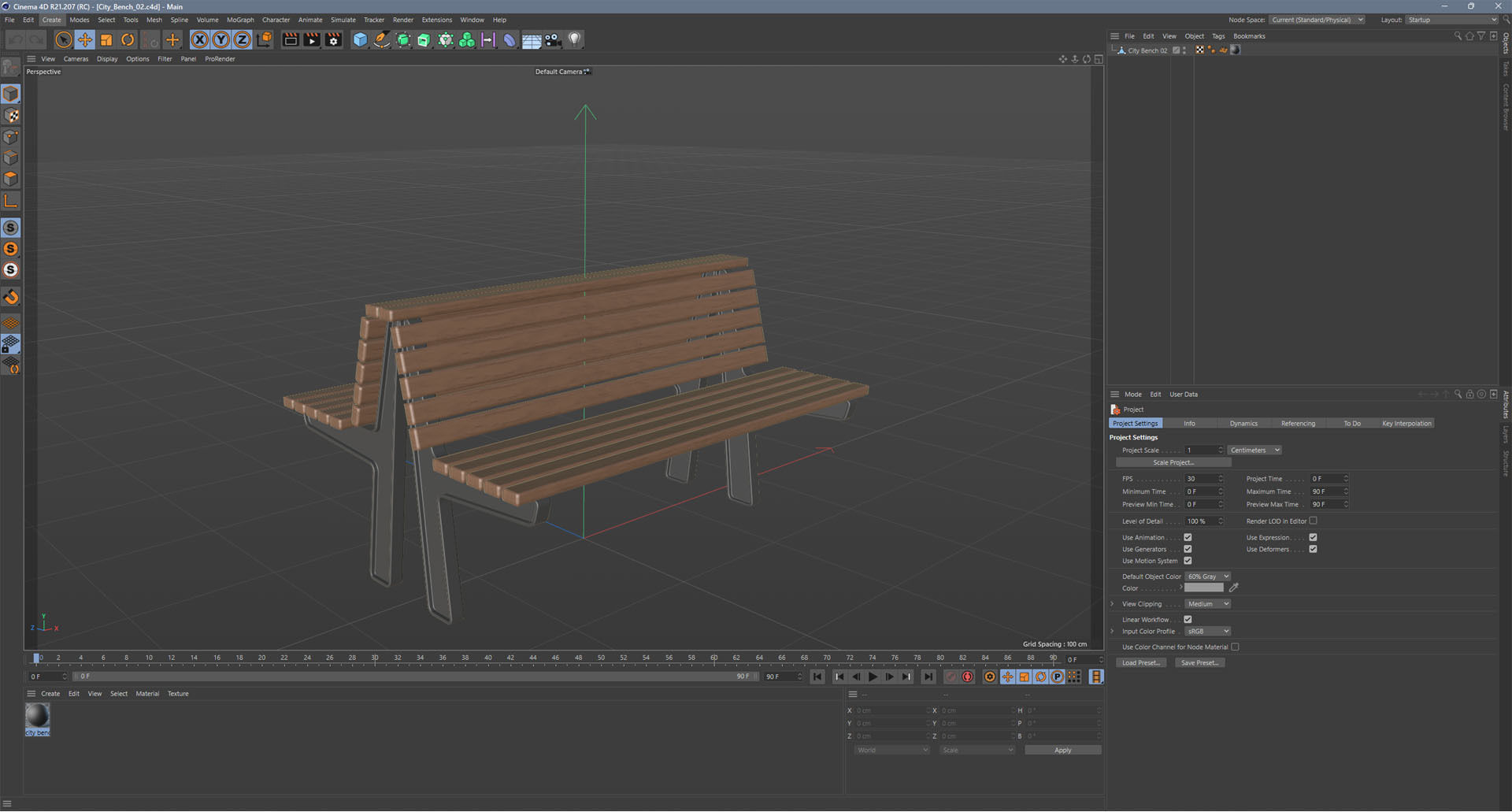Go to end of animation

coord(928,677)
